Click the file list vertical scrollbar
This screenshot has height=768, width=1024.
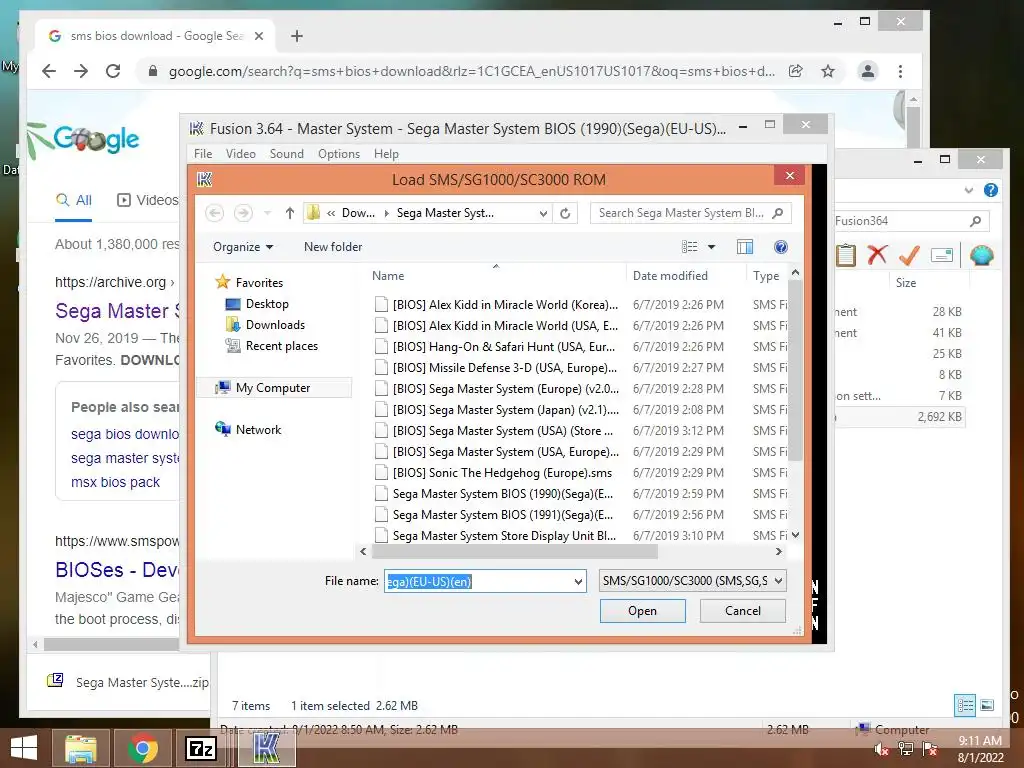(x=795, y=370)
